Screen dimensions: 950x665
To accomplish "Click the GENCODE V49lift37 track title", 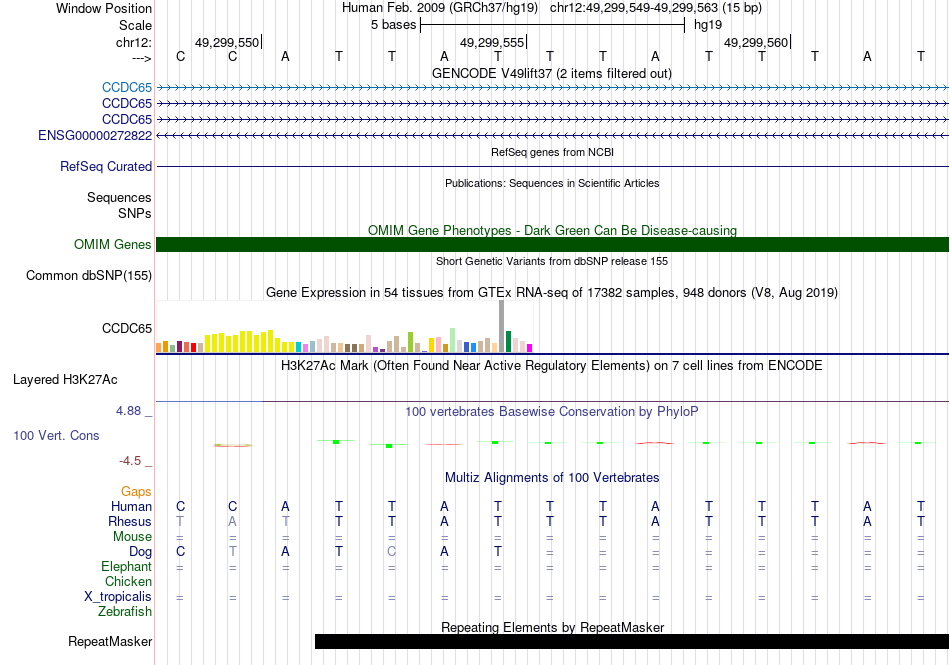I will (x=551, y=73).
